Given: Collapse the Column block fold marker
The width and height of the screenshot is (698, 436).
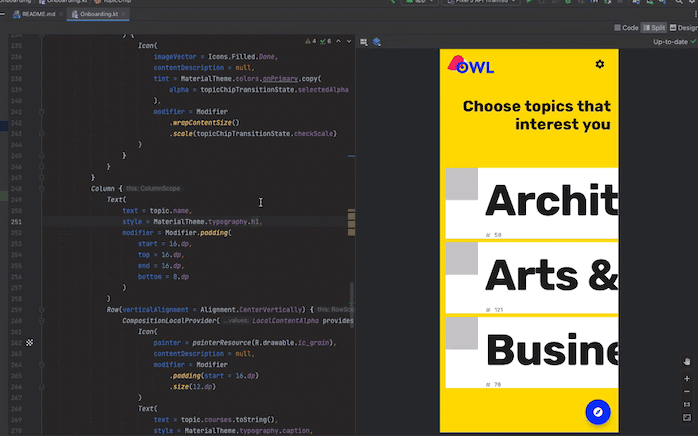Looking at the screenshot, I should point(42,189).
